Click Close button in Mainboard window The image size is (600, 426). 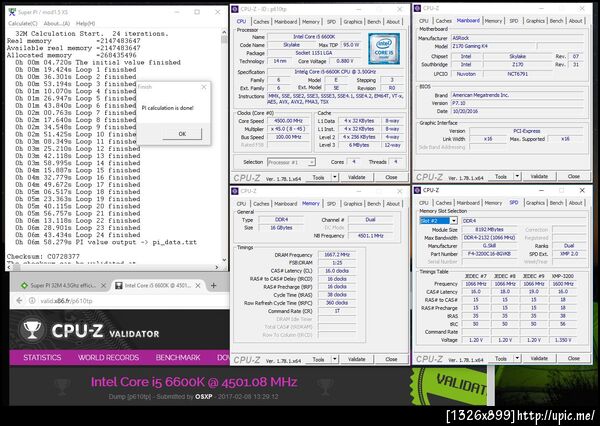(574, 176)
